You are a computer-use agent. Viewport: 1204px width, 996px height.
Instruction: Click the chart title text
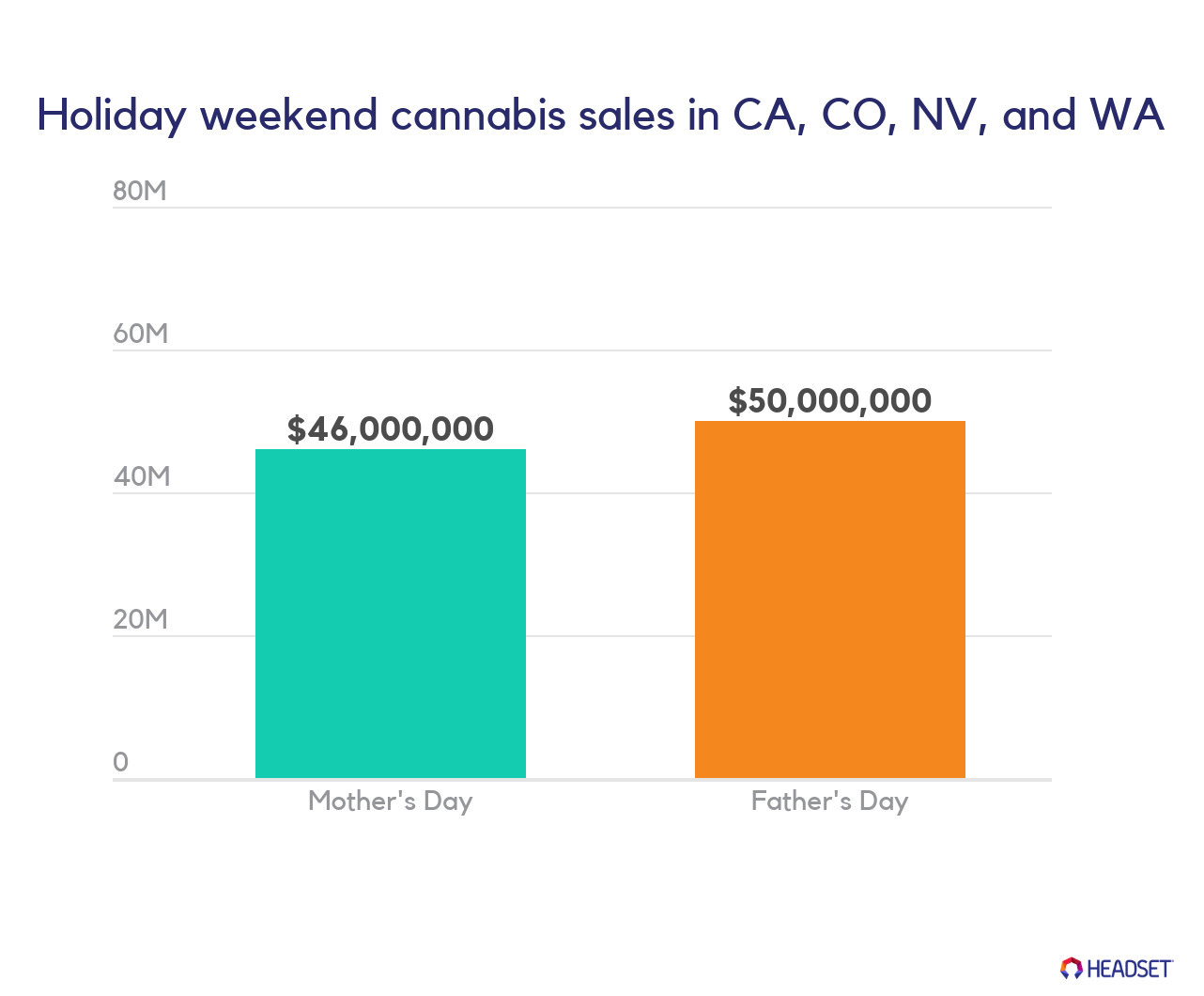601,115
